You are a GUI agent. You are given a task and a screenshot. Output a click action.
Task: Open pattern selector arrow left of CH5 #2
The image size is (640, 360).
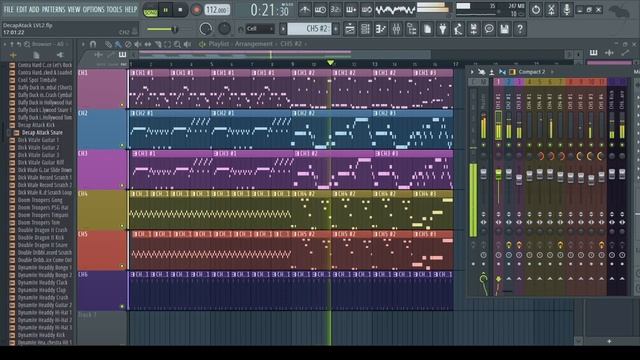coord(283,29)
